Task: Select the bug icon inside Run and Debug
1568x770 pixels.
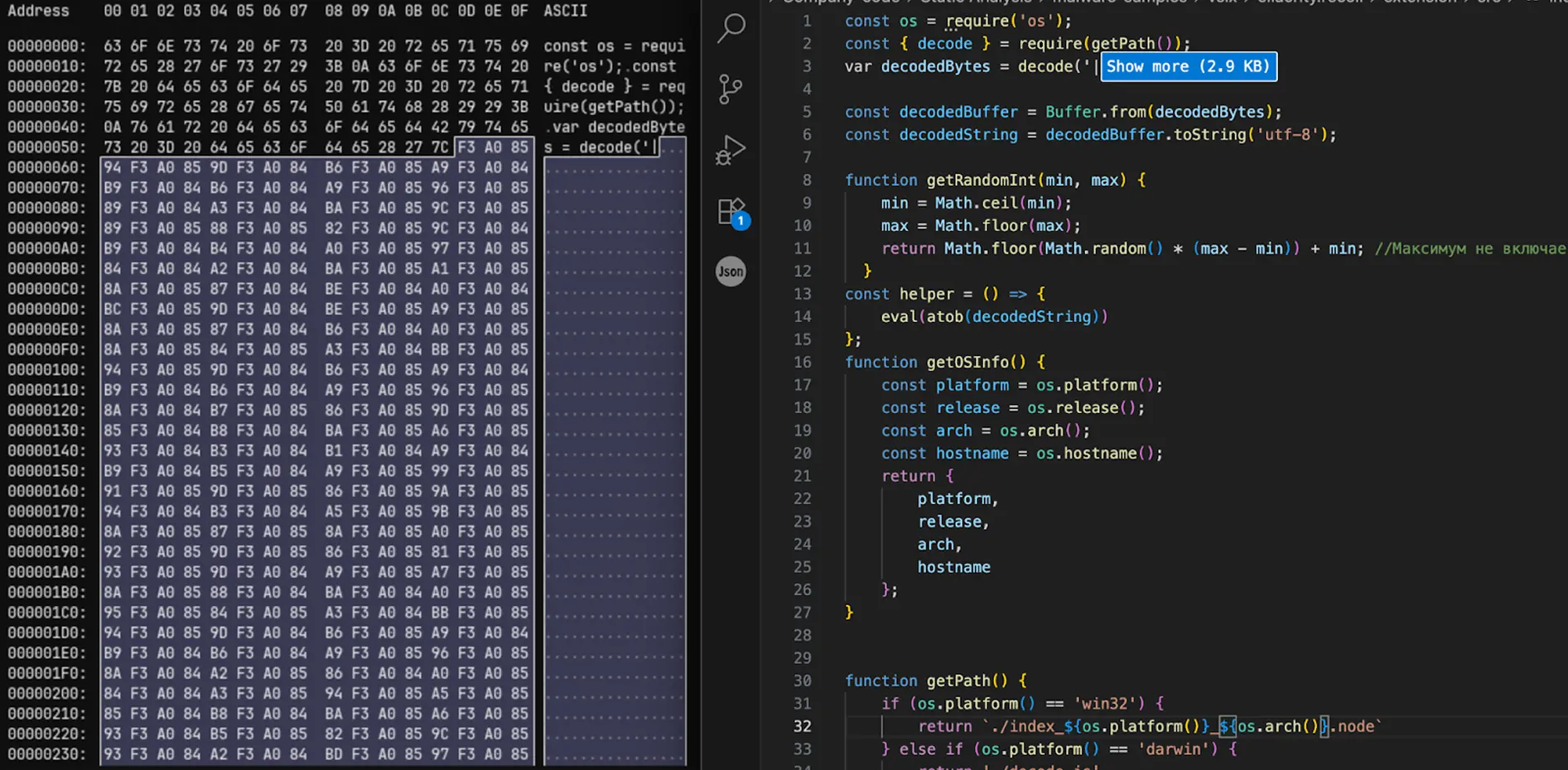Action: 723,159
